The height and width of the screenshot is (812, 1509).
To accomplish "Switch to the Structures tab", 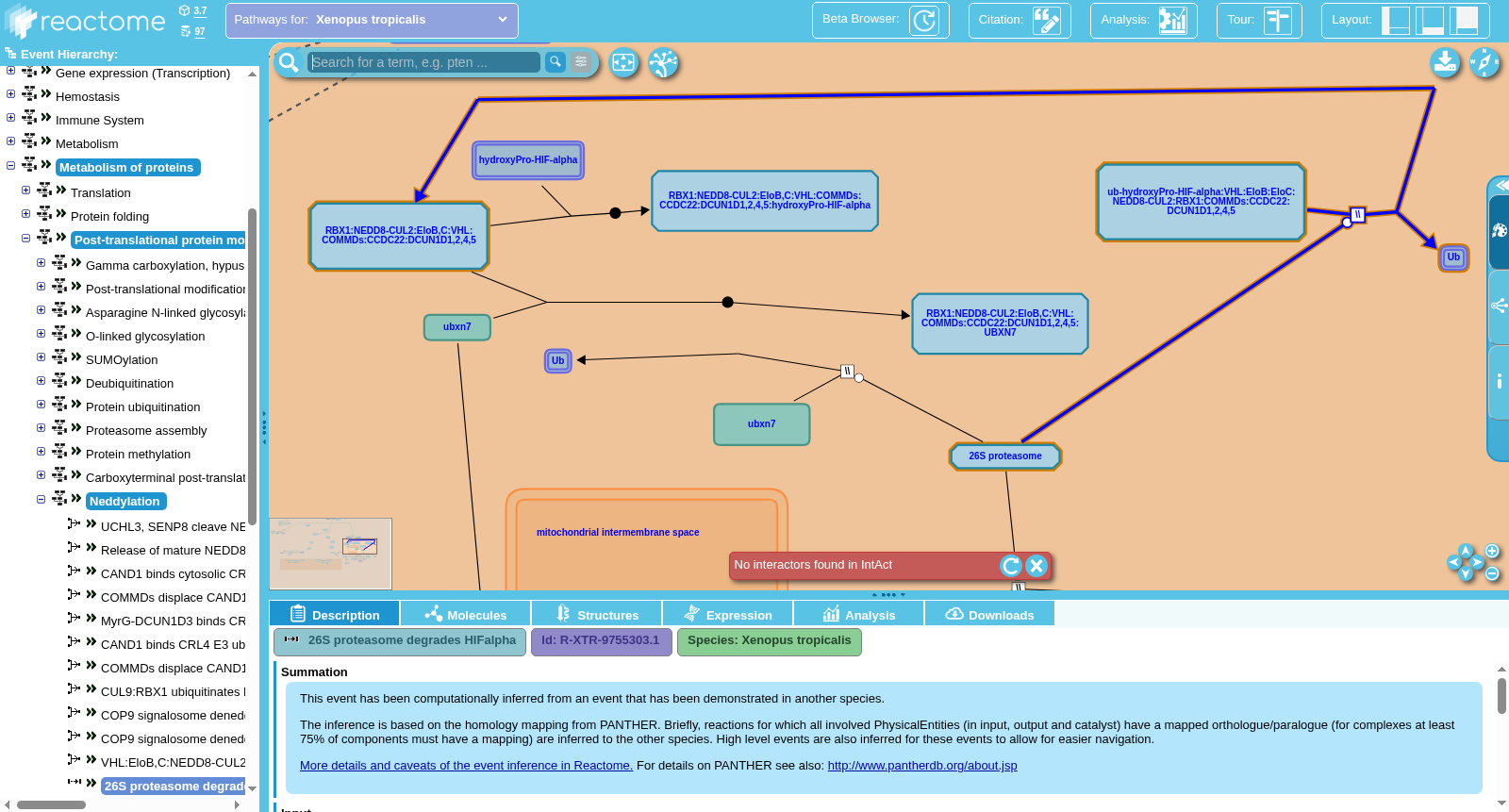I will pos(596,614).
